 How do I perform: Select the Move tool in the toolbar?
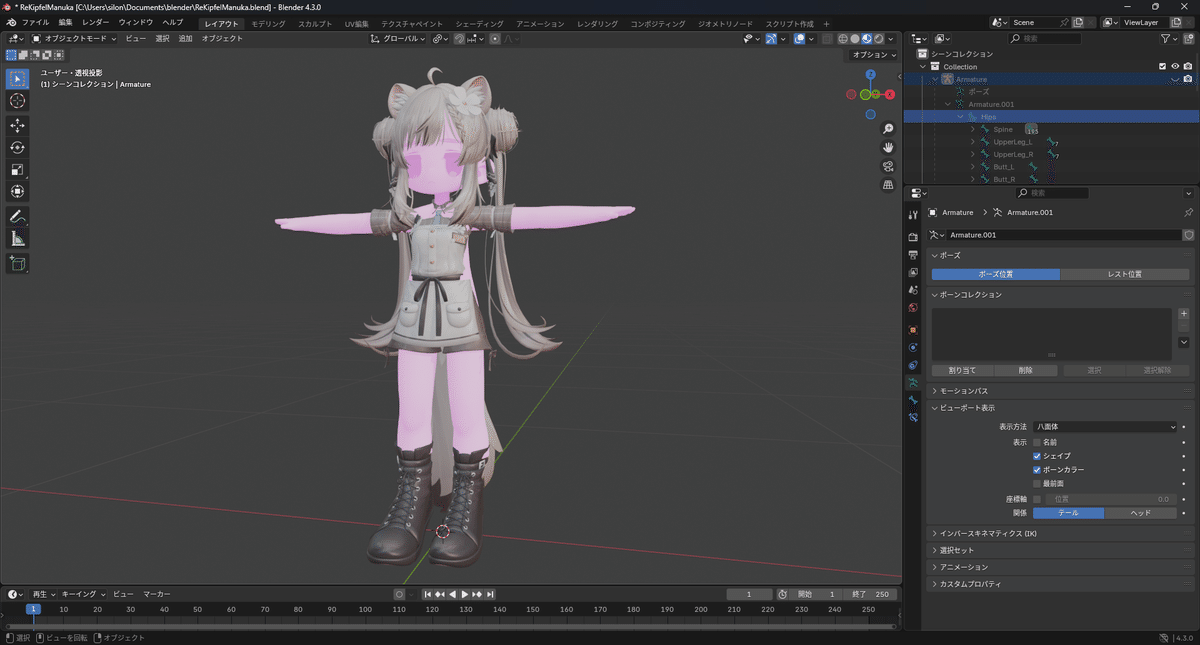pyautogui.click(x=16, y=126)
